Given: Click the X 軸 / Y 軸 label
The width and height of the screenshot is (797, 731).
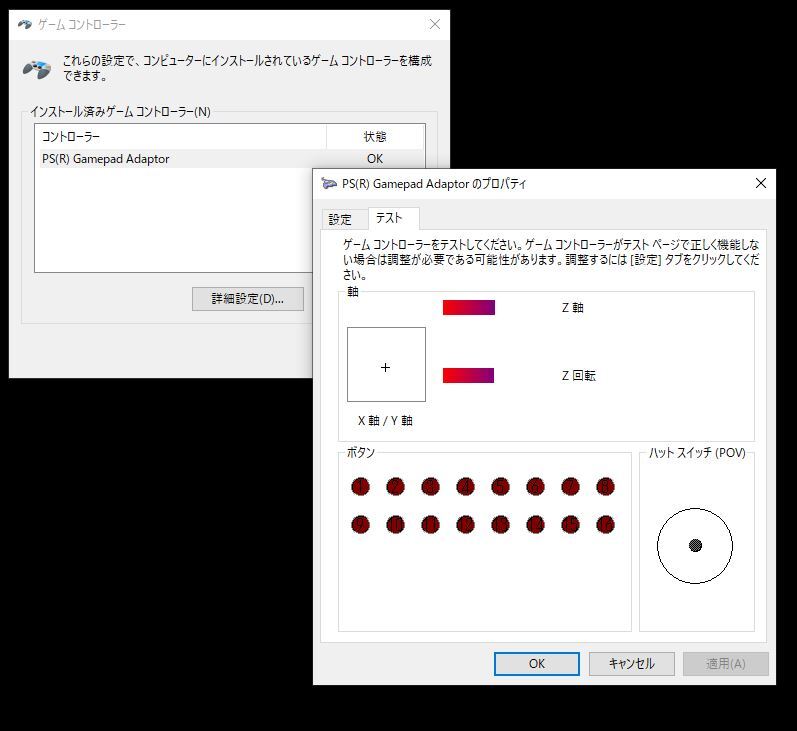Looking at the screenshot, I should tap(385, 421).
